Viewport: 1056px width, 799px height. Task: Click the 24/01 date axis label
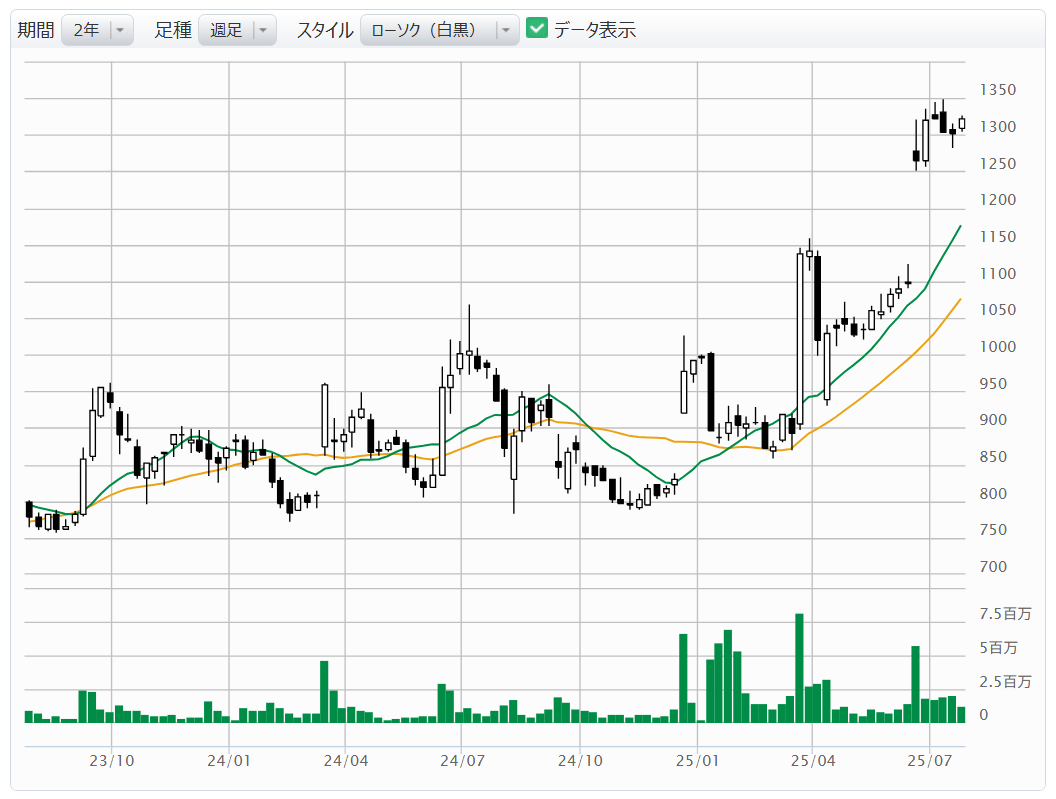tap(229, 761)
